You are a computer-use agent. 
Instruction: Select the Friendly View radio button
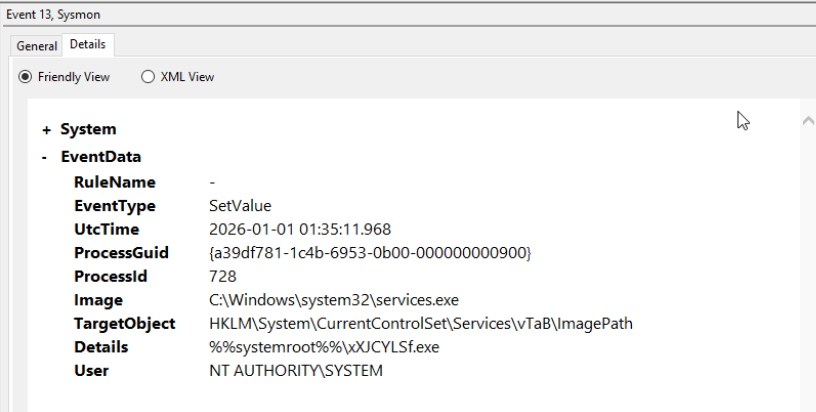[x=26, y=77]
